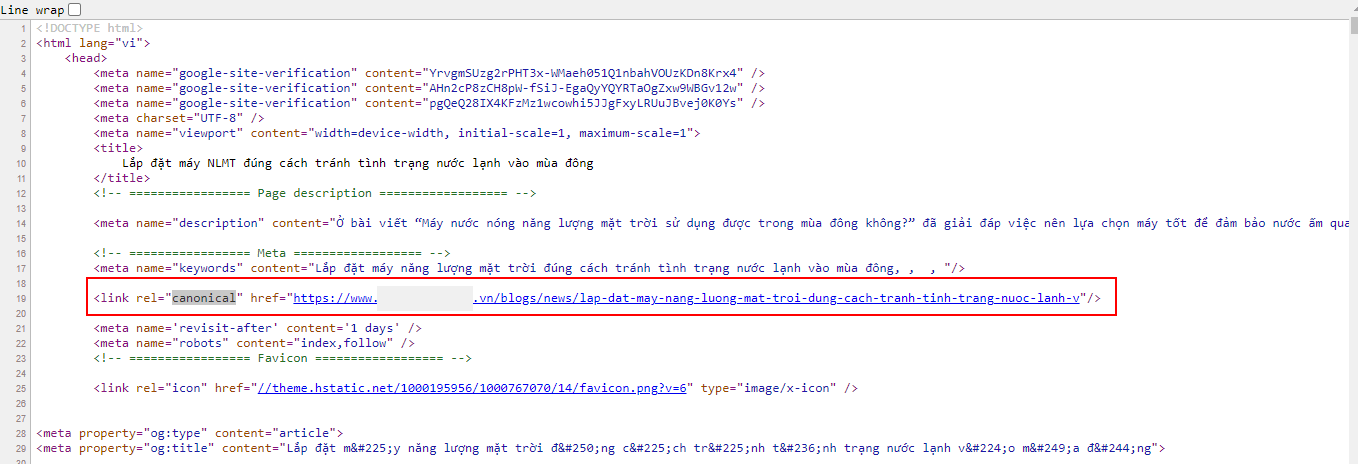Click line number 25 in gutter
The width and height of the screenshot is (1358, 464).
tap(21, 388)
